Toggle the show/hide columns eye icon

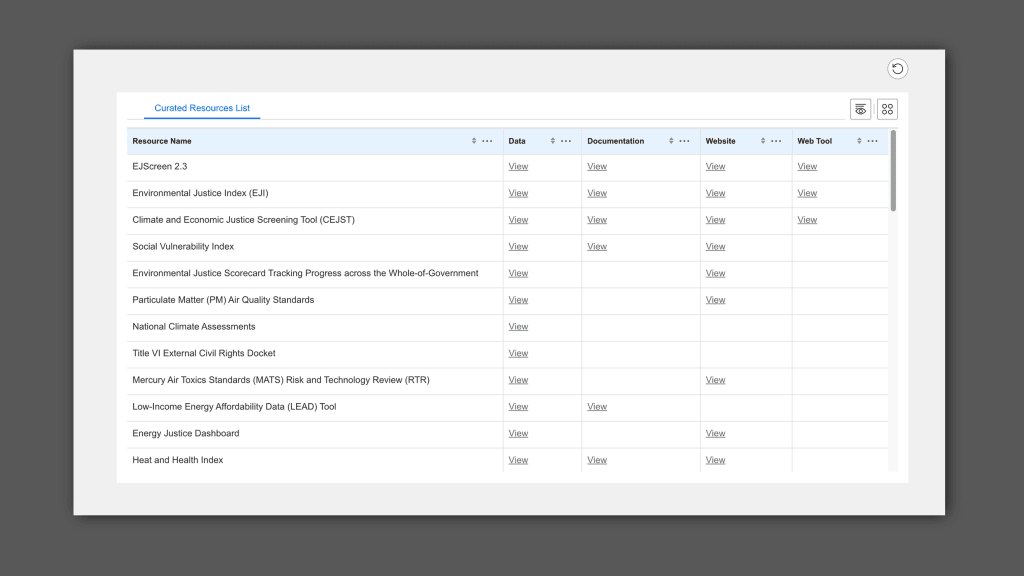point(860,109)
